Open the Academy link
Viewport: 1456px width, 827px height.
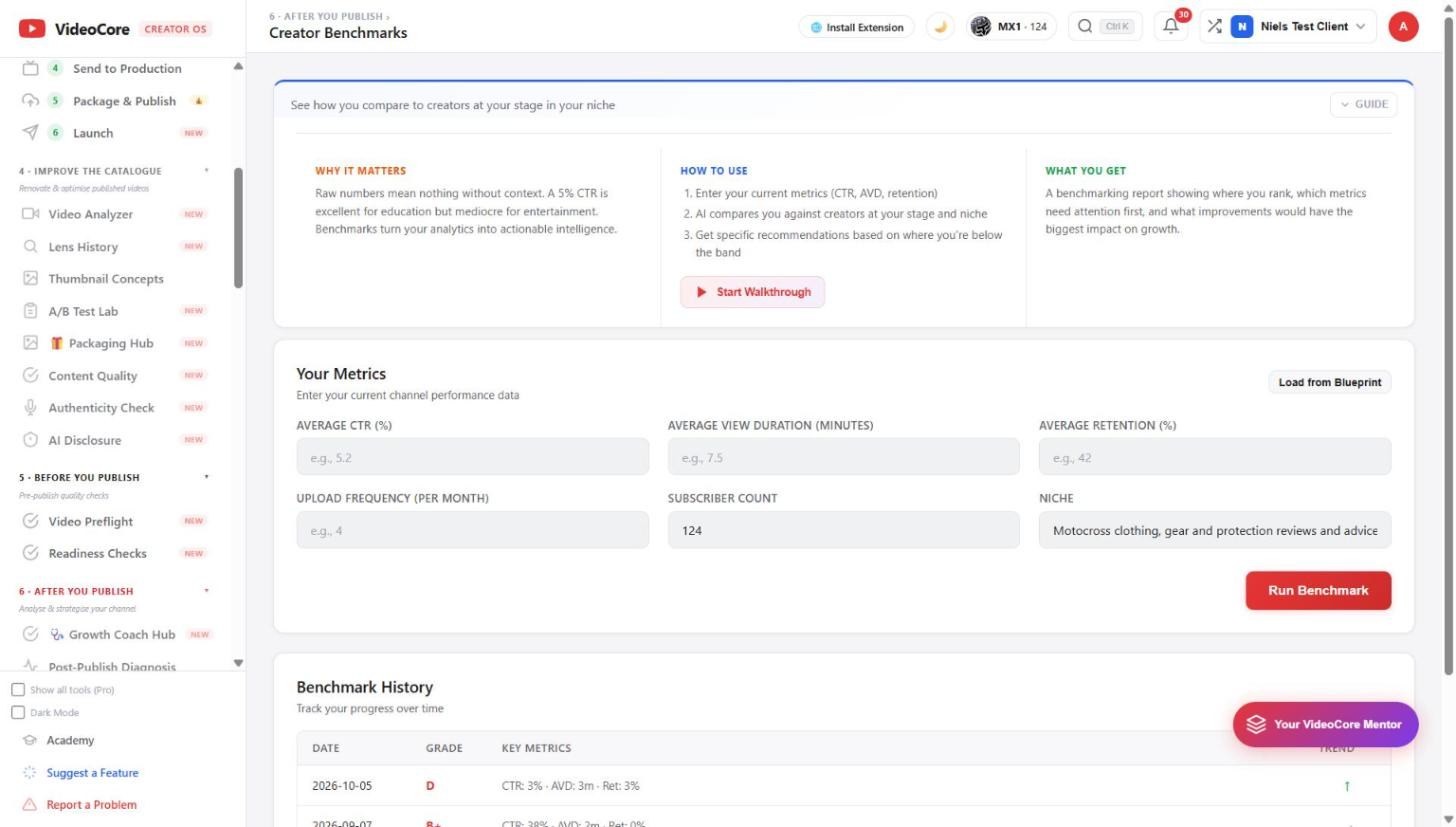tap(70, 741)
